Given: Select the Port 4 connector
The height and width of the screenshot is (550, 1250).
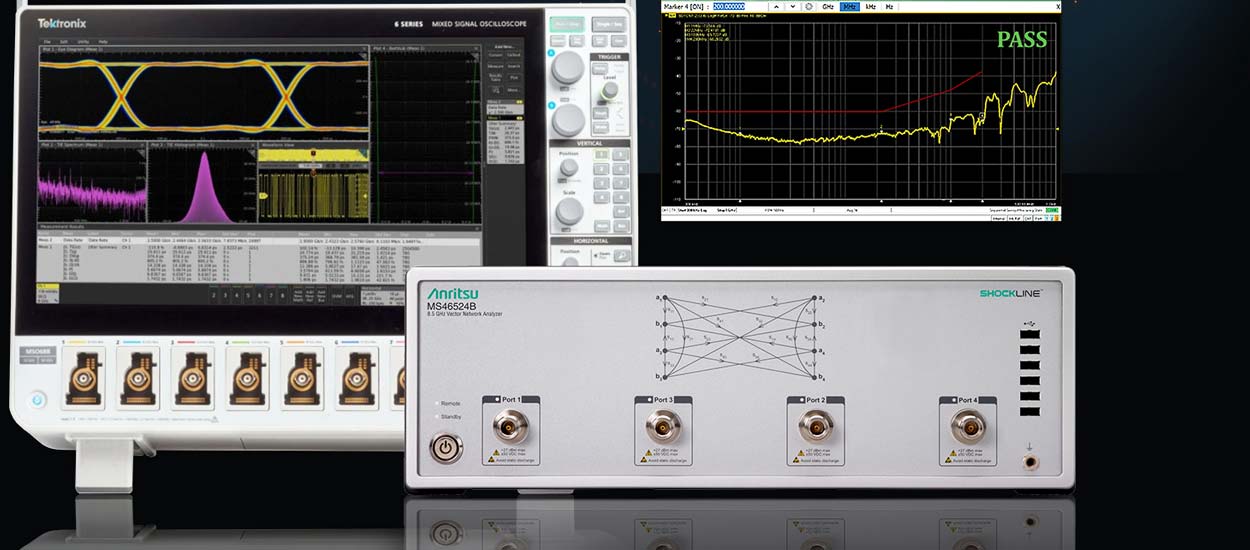Looking at the screenshot, I should tap(967, 428).
